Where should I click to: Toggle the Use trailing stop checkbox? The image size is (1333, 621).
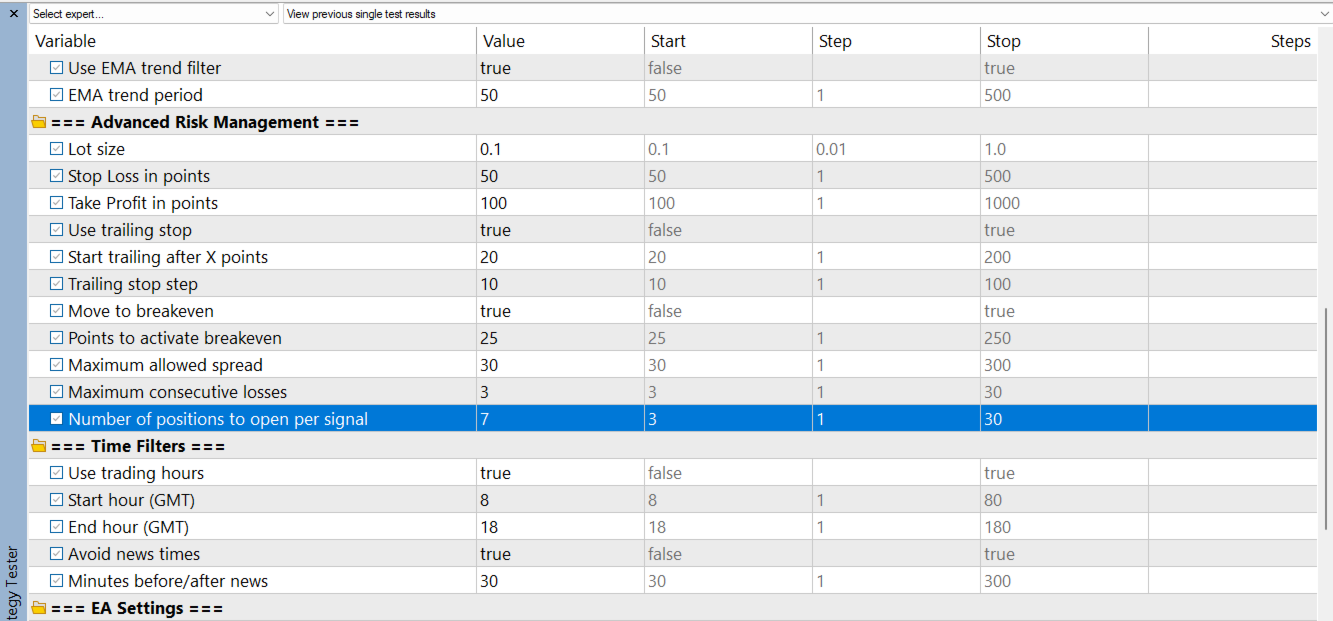(x=56, y=230)
